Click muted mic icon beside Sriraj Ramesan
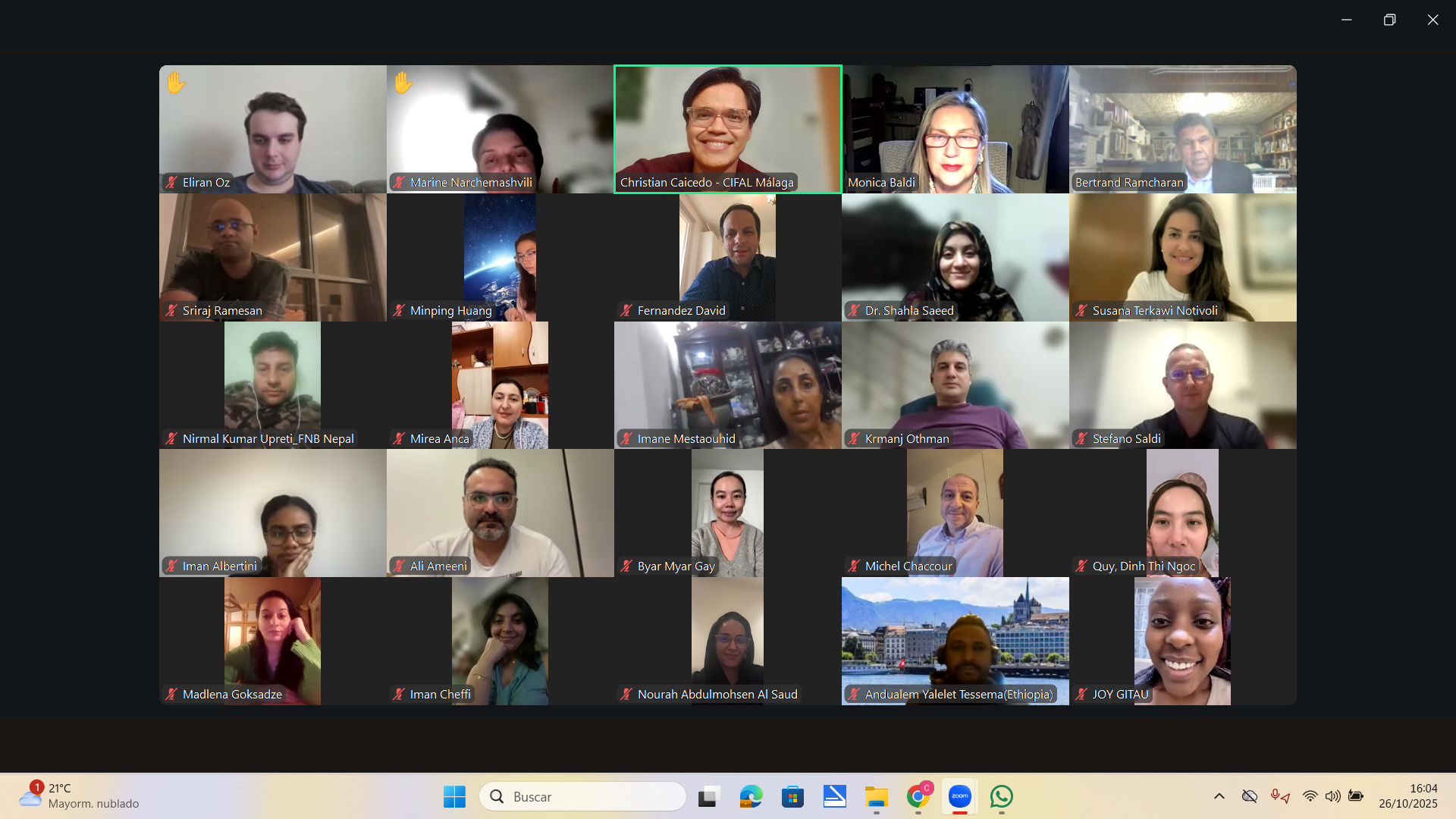Screen dimensions: 1456x819 (171, 310)
